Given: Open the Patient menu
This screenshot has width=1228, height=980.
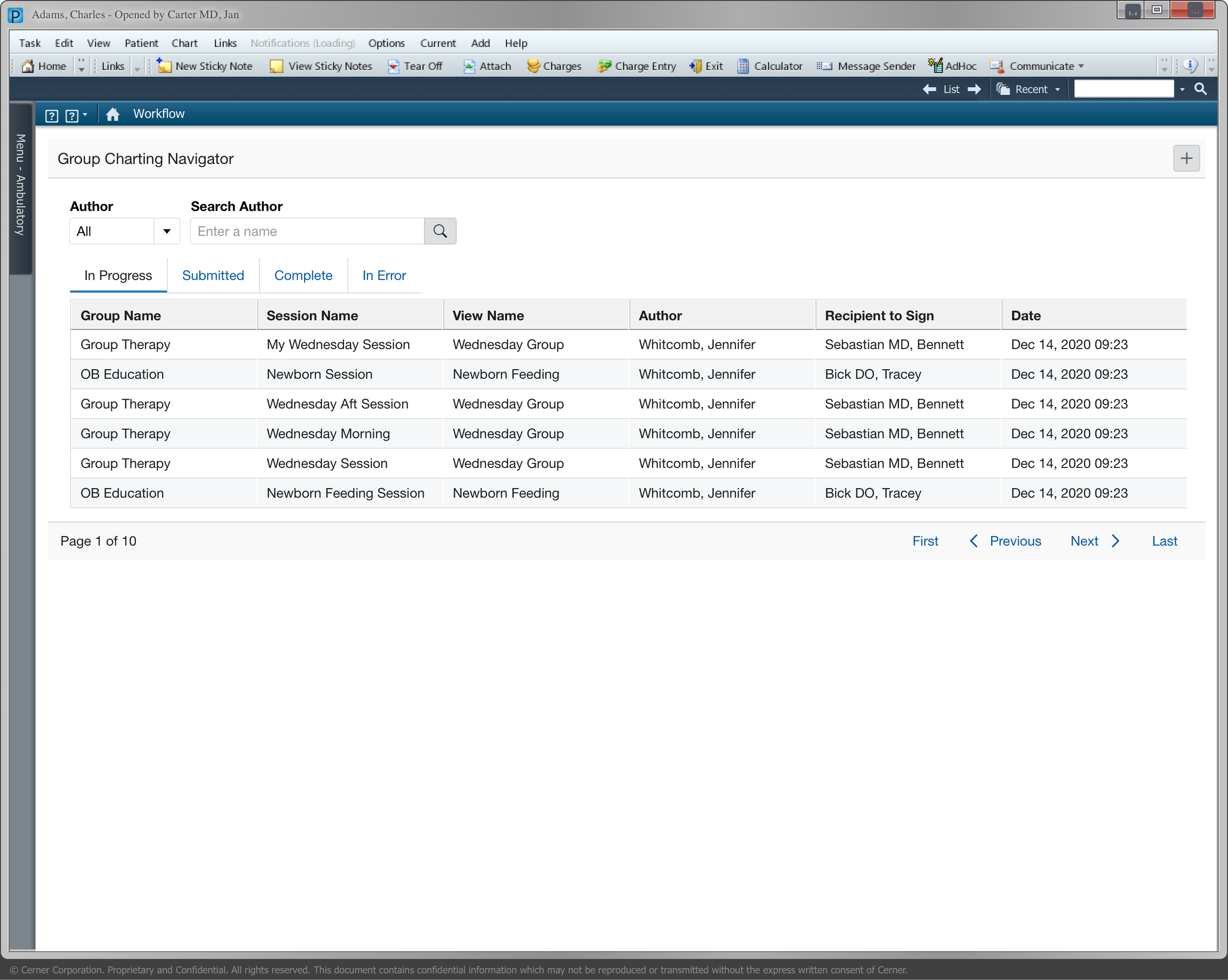Looking at the screenshot, I should click(141, 43).
